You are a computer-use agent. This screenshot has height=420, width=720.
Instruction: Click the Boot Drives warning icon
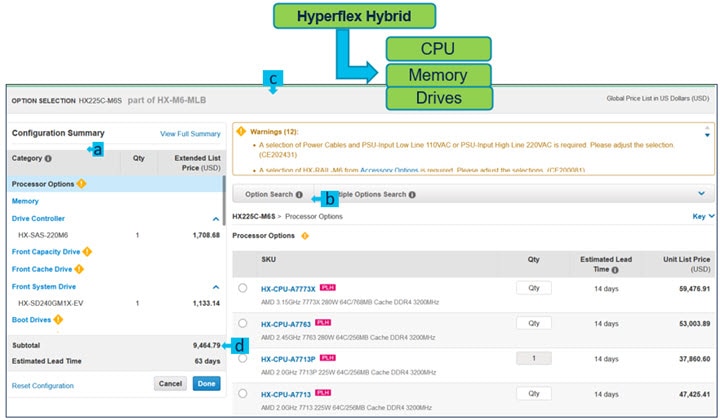[x=58, y=320]
